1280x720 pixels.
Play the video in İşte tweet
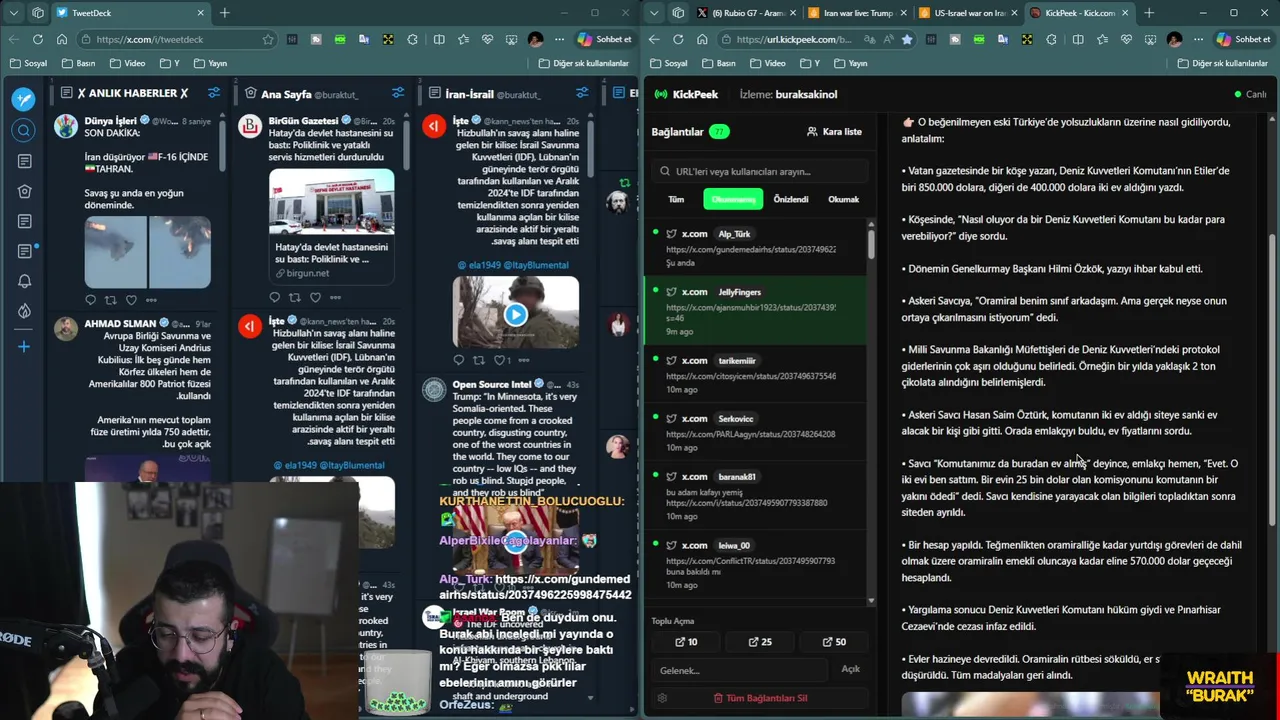[515, 314]
